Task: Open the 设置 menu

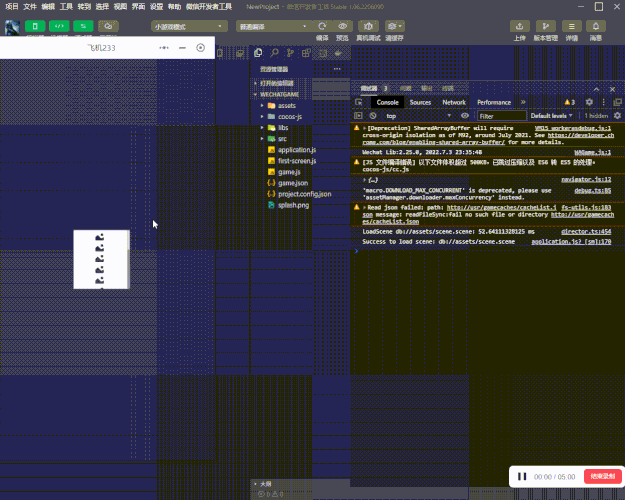Action: coord(156,6)
